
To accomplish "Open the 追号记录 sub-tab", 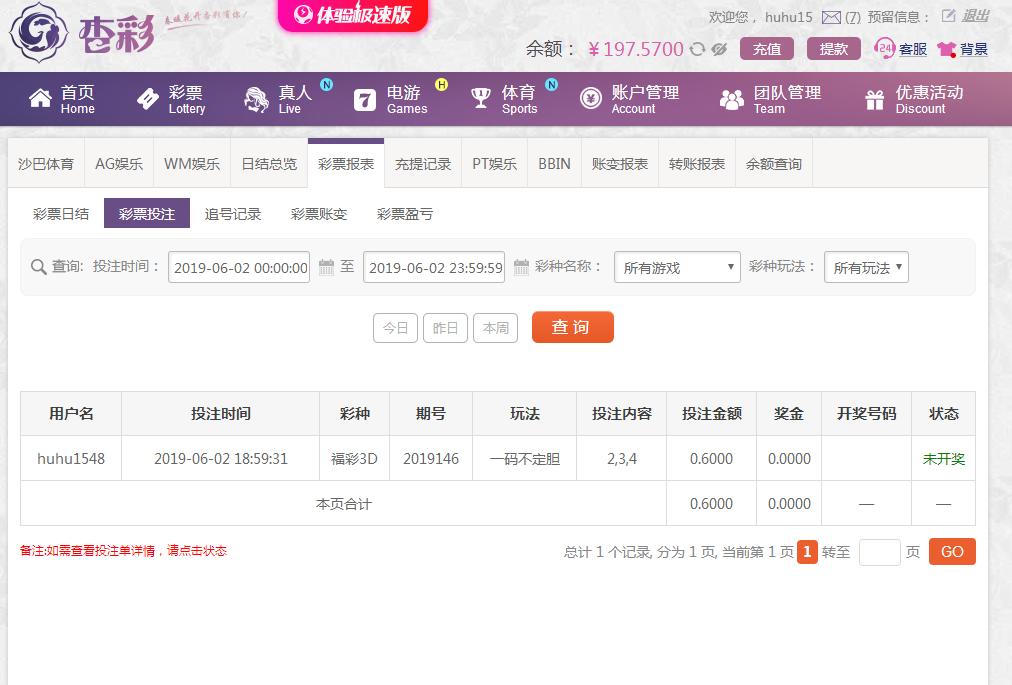I will tap(232, 214).
